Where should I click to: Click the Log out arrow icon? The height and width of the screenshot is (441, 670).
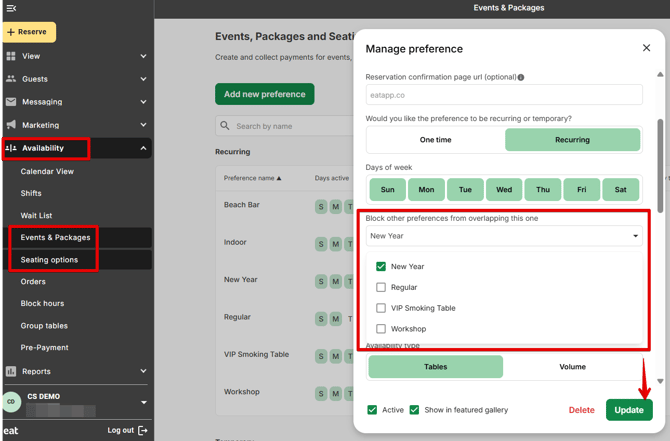coord(143,430)
